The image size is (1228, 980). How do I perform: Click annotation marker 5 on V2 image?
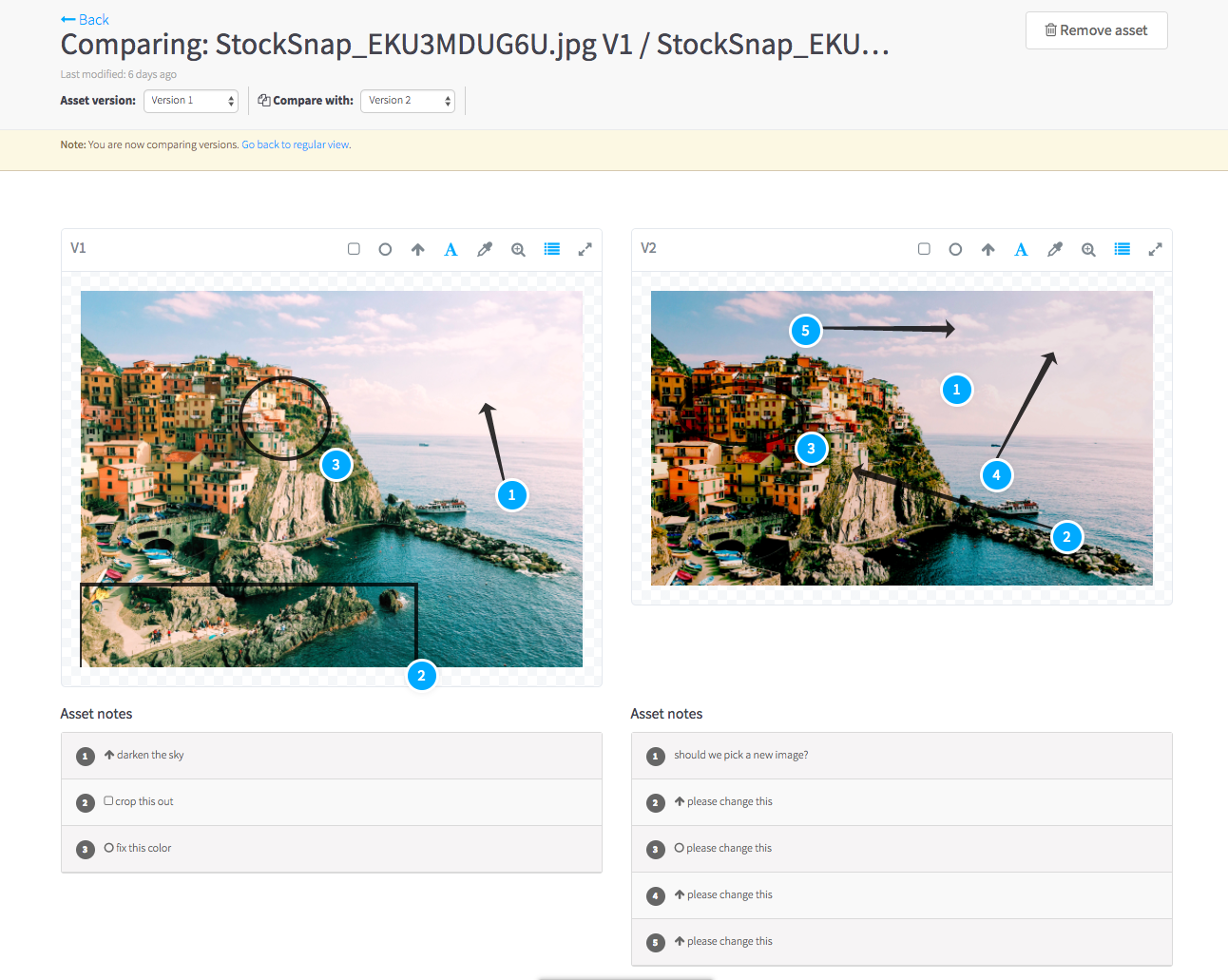coord(805,331)
